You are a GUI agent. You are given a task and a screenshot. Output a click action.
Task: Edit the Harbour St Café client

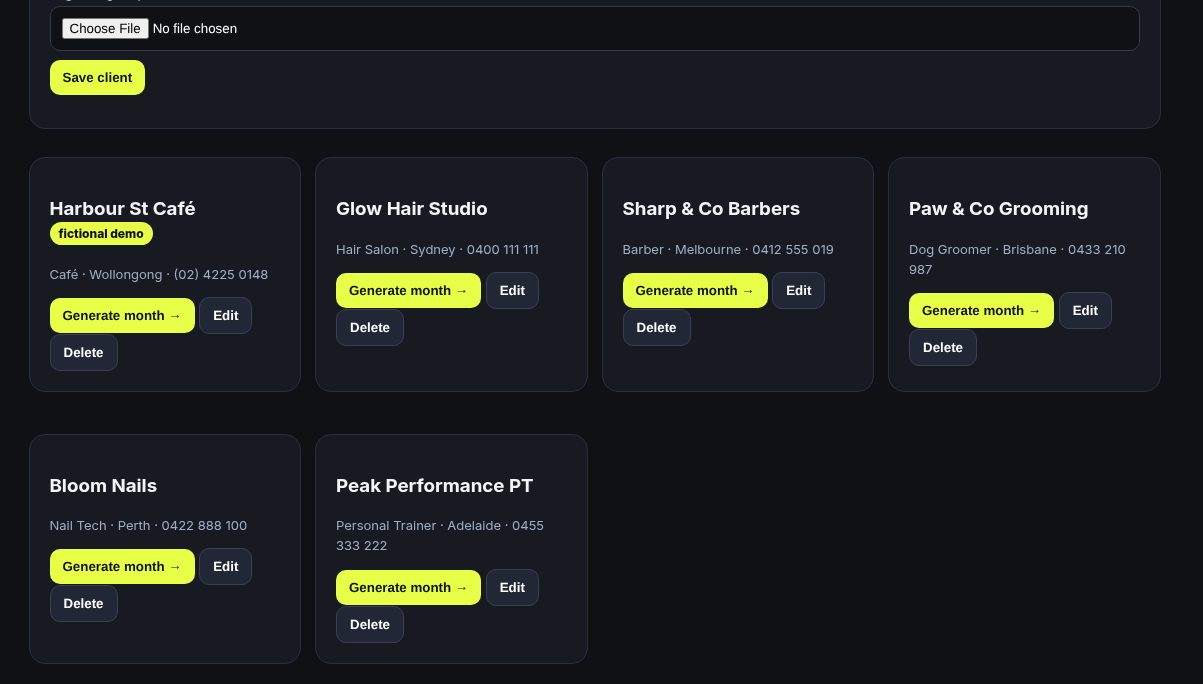coord(226,316)
